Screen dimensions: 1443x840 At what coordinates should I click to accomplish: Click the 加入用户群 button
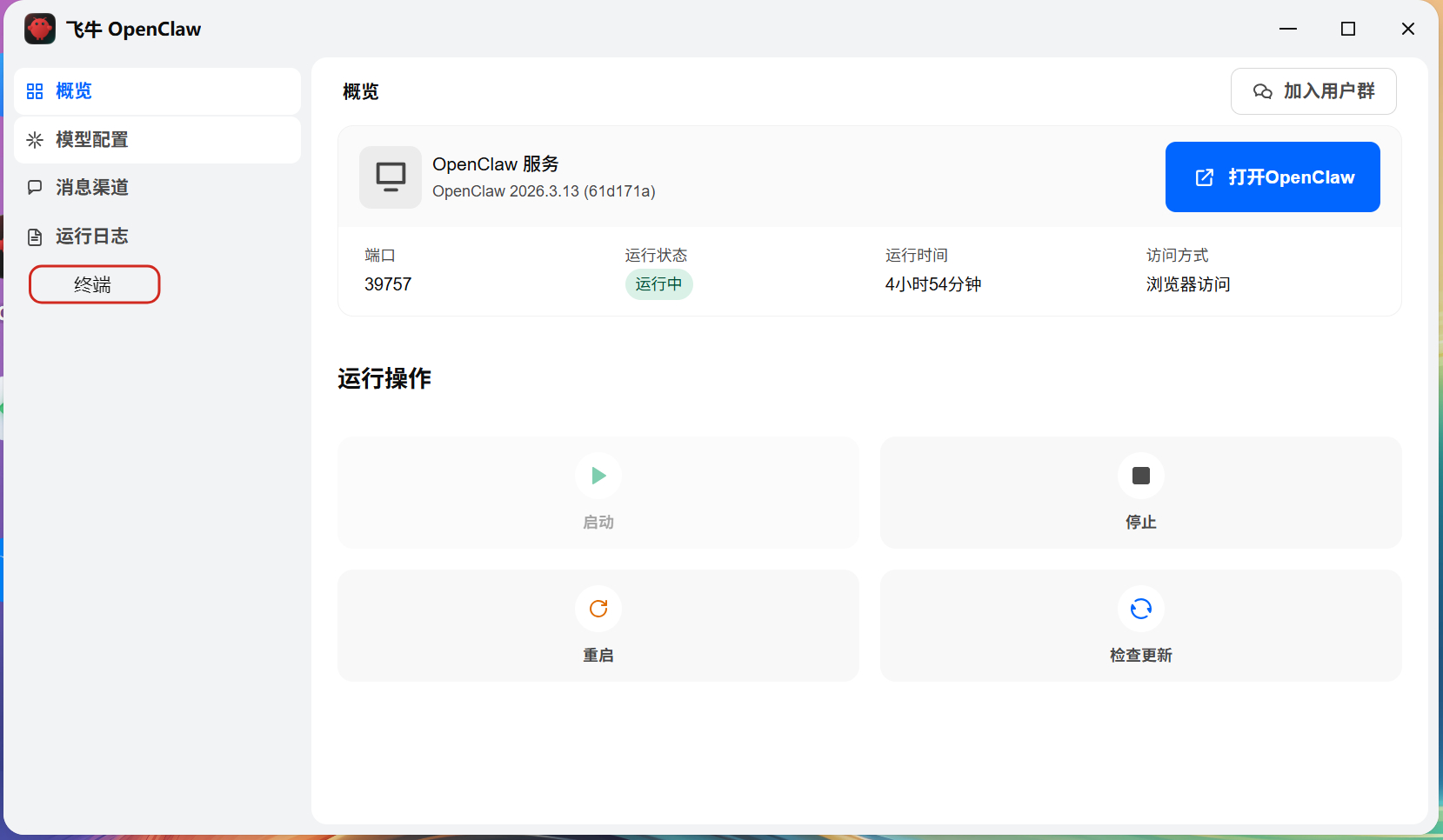point(1313,91)
